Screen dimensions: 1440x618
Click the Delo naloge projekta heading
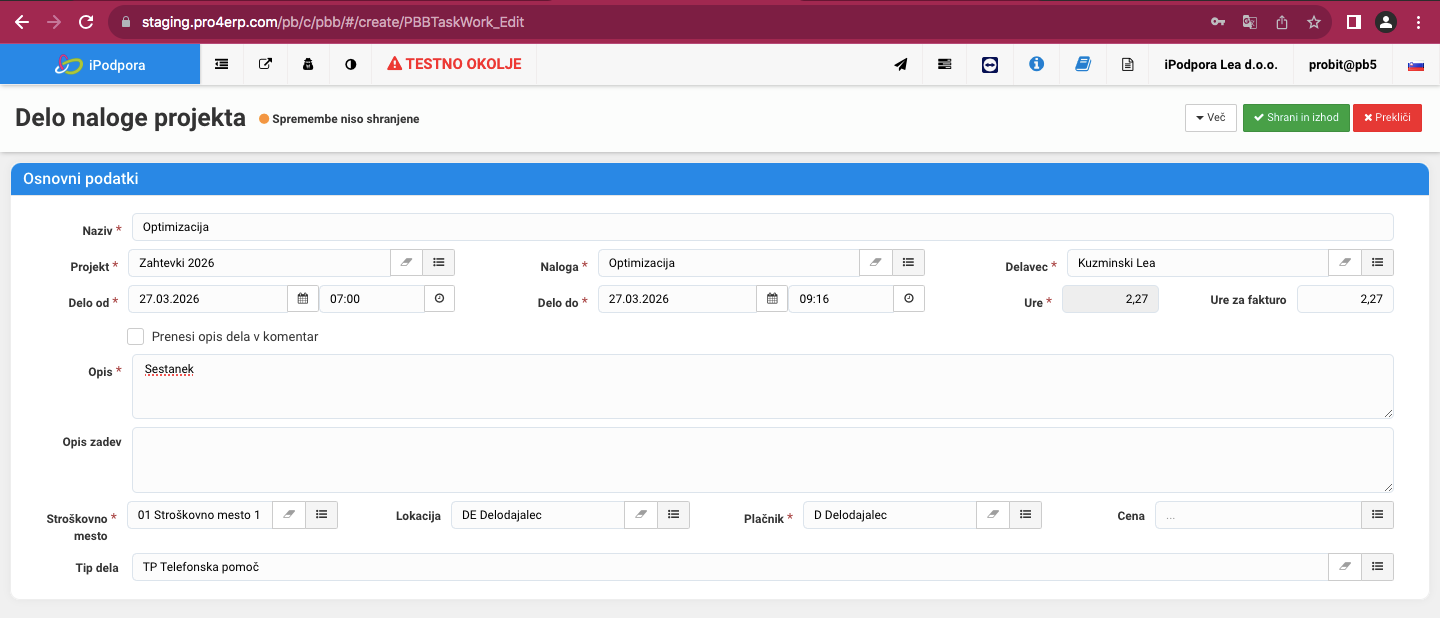[130, 118]
